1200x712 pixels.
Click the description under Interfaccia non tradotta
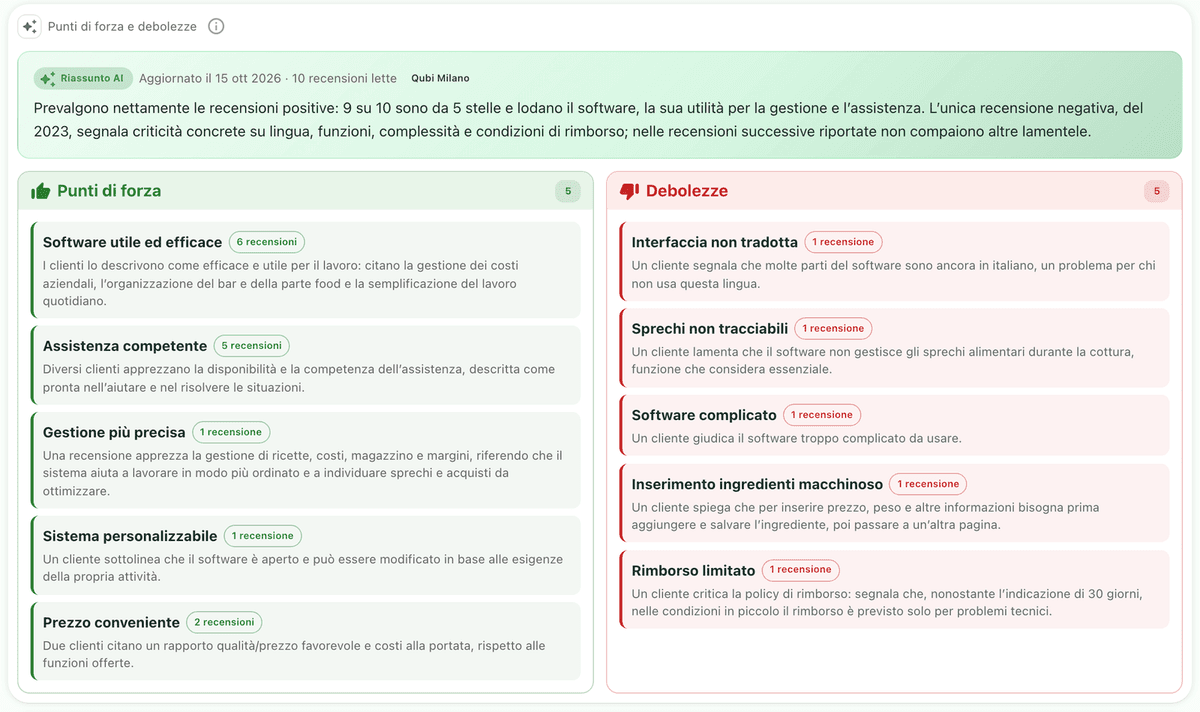[x=893, y=274]
